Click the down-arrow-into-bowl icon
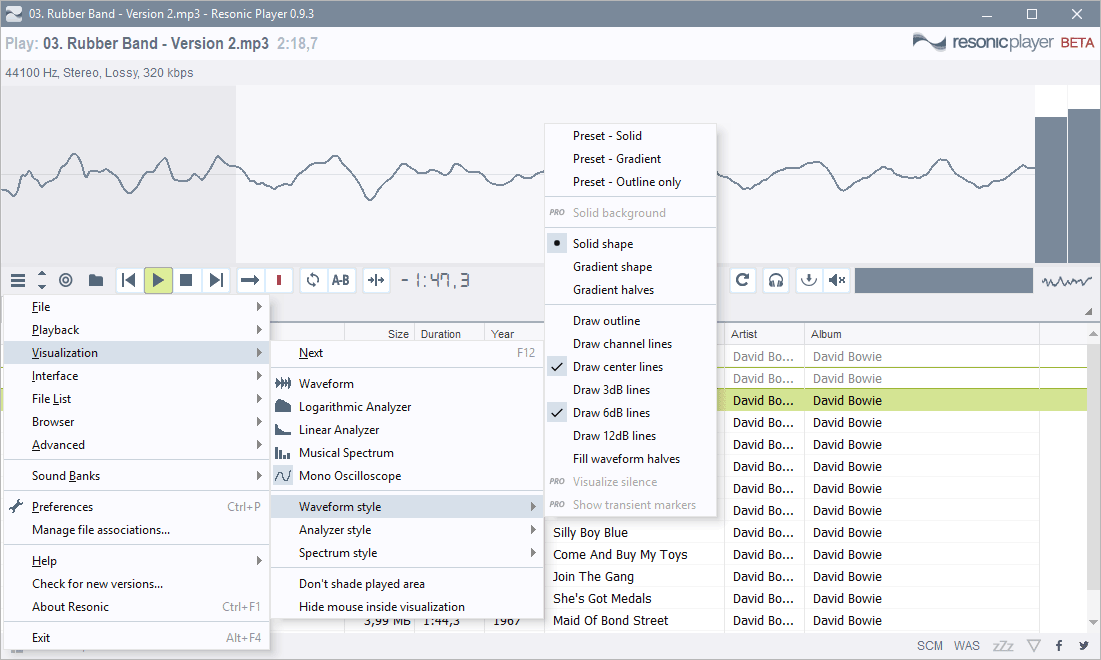Viewport: 1101px width, 660px height. point(809,280)
